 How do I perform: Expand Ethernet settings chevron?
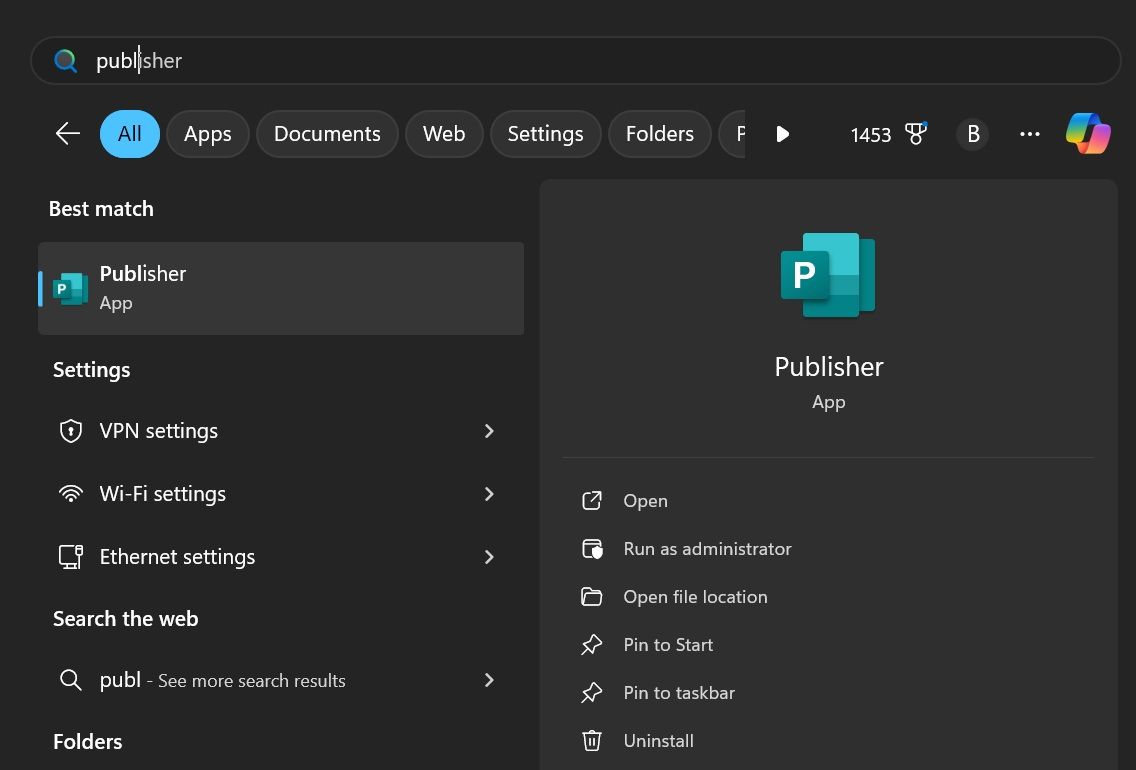[489, 557]
